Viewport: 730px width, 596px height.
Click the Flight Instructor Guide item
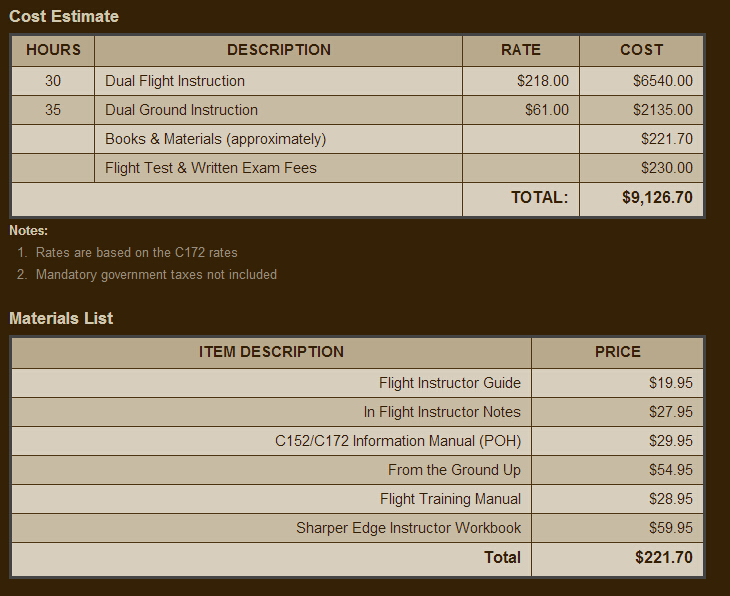click(x=450, y=383)
